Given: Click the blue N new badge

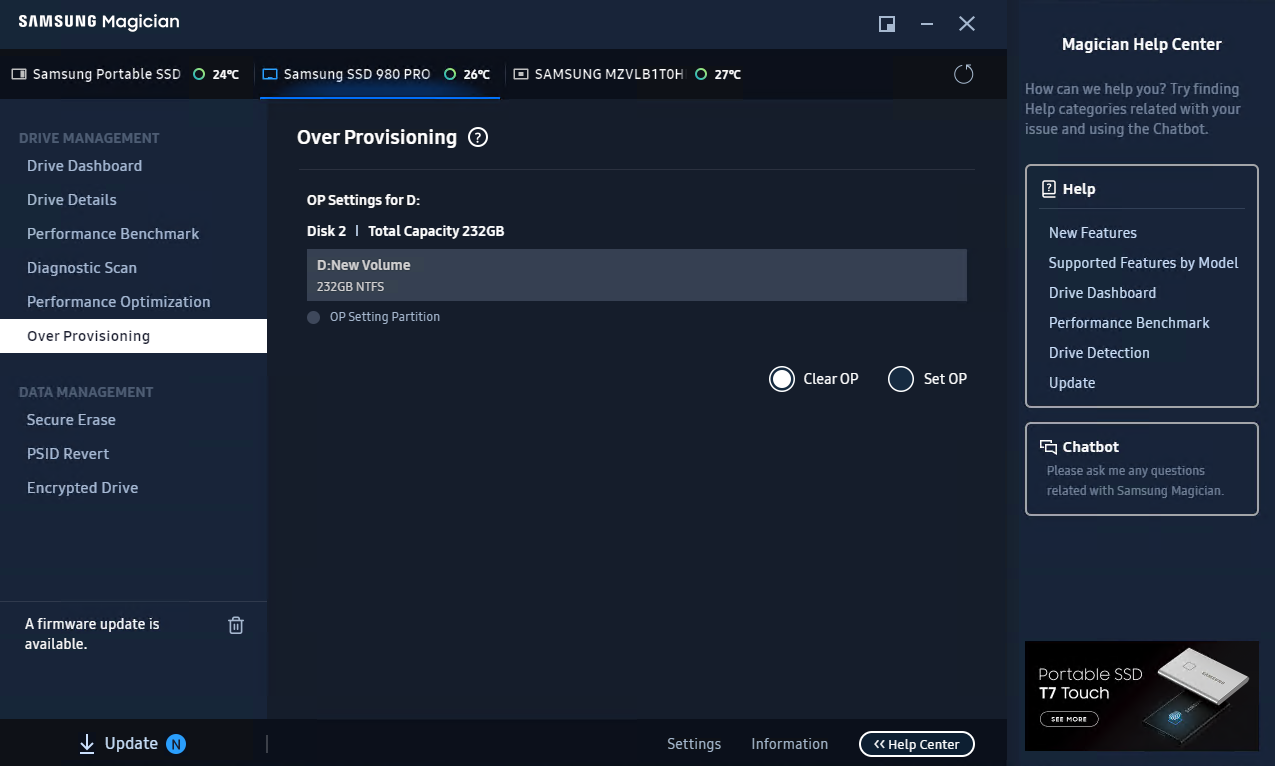Looking at the screenshot, I should (x=176, y=744).
